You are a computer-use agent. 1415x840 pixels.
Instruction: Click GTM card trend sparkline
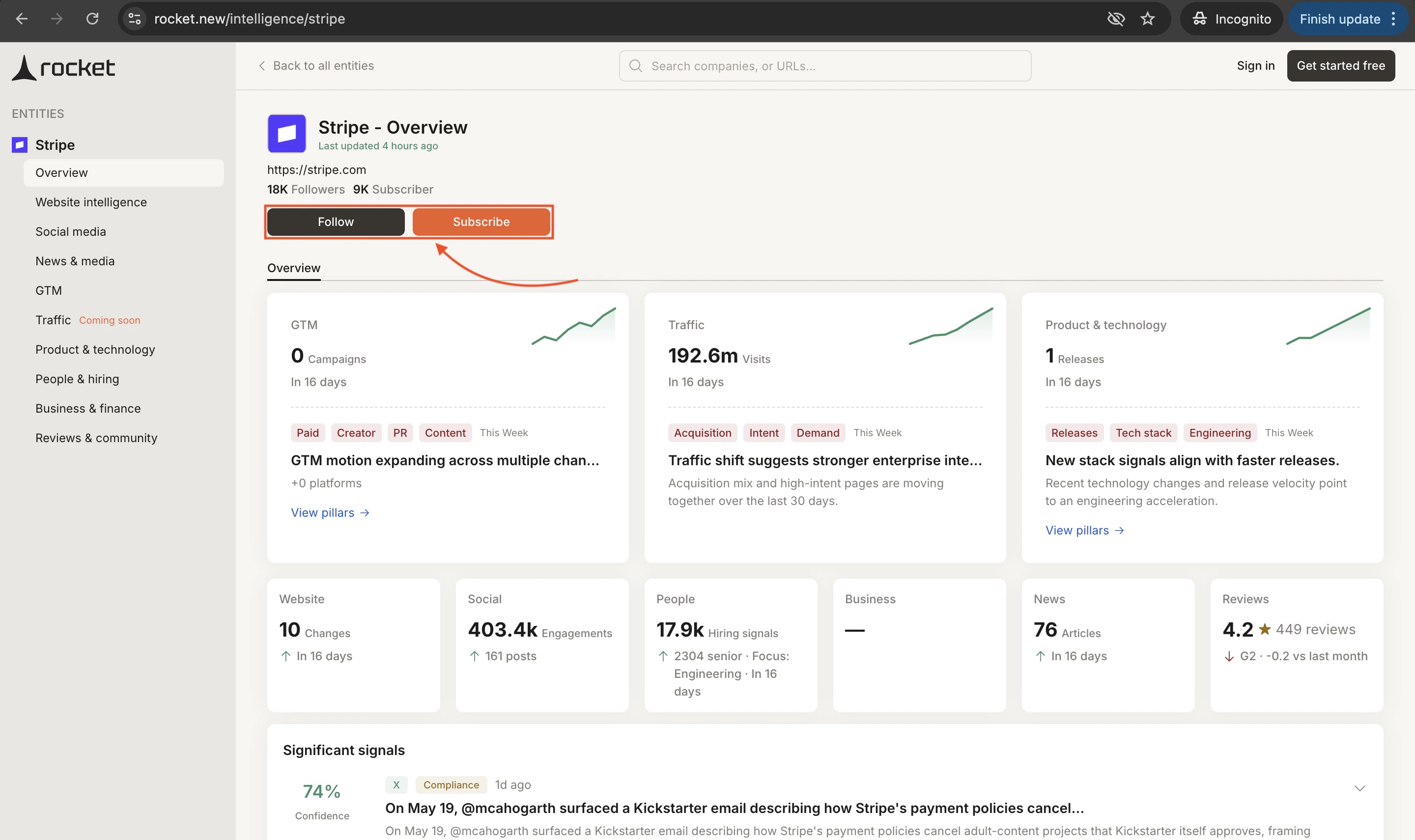(573, 326)
